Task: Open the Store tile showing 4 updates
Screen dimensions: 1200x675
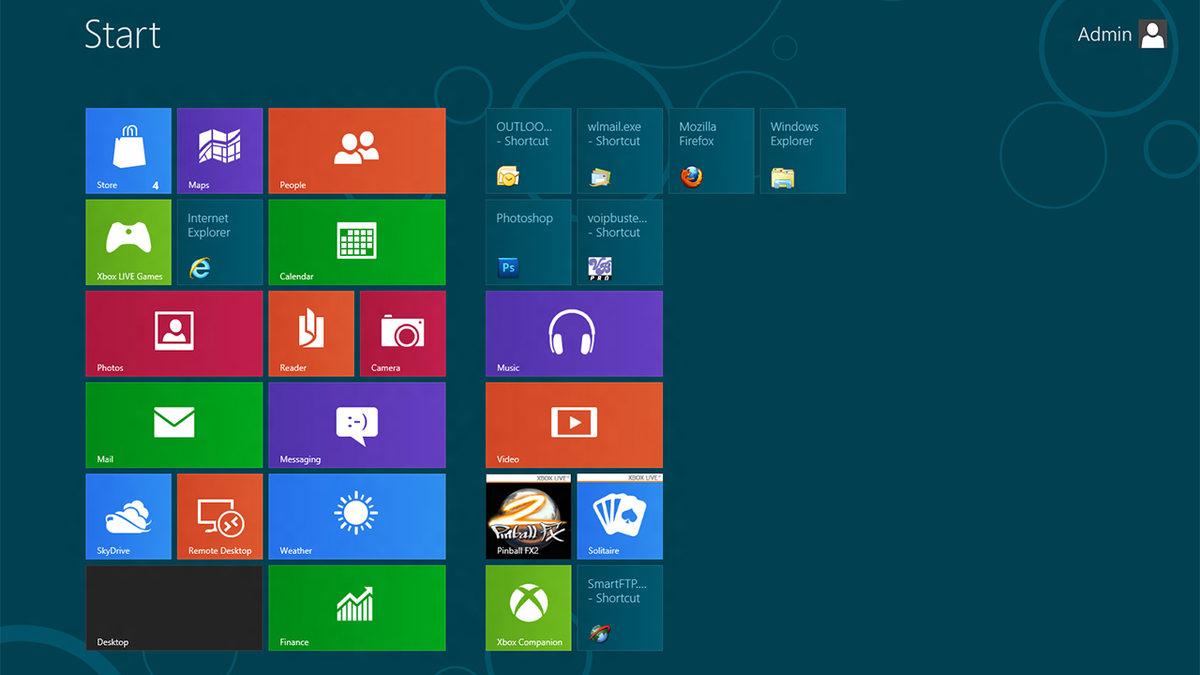Action: [128, 150]
